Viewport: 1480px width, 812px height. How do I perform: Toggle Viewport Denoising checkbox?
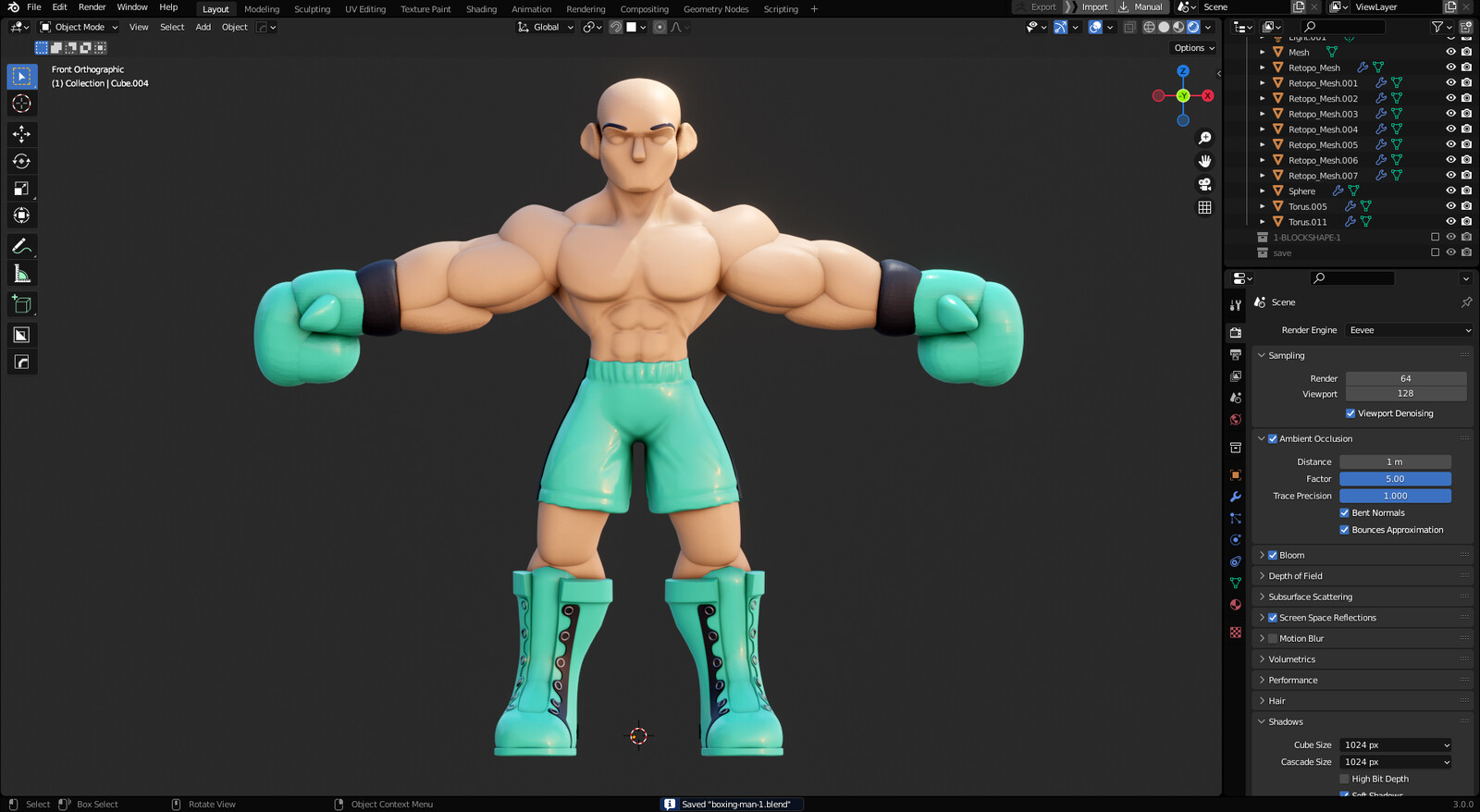coord(1350,413)
